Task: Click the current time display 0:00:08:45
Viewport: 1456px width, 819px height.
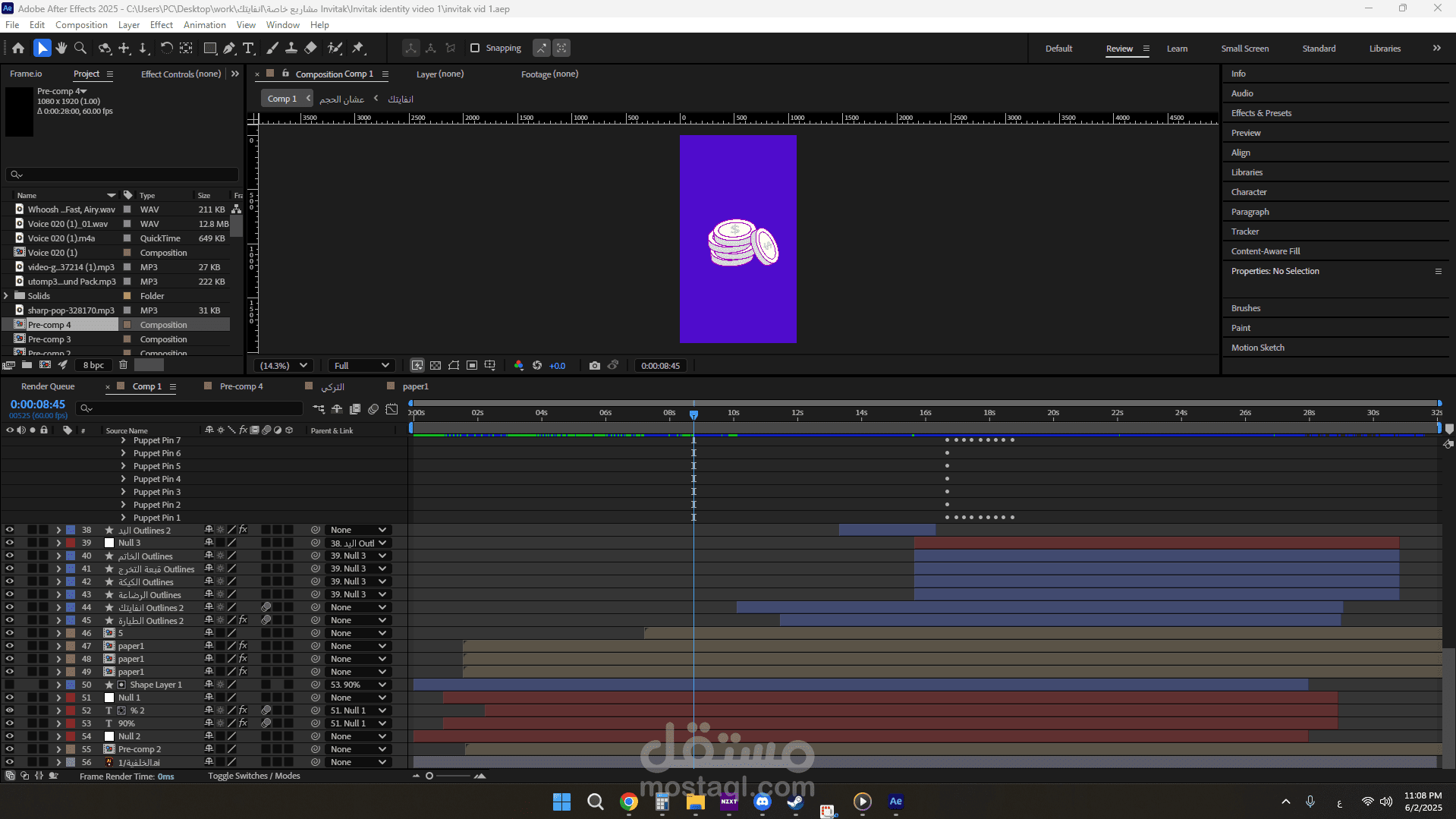Action: point(38,405)
